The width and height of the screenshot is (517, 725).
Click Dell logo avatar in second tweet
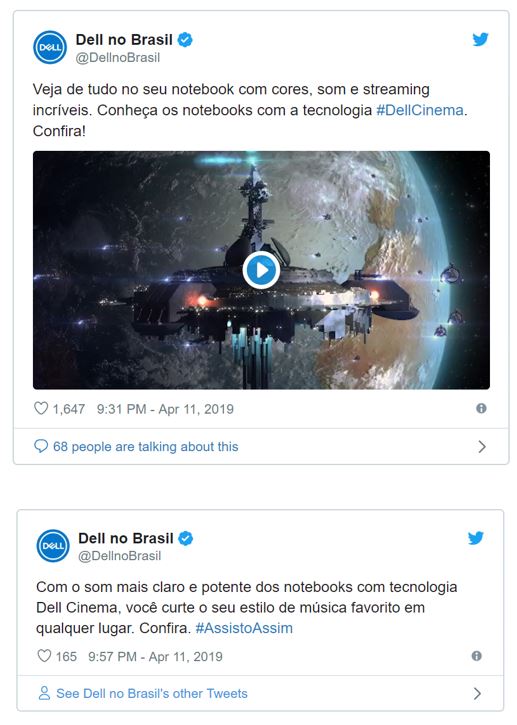pos(53,546)
